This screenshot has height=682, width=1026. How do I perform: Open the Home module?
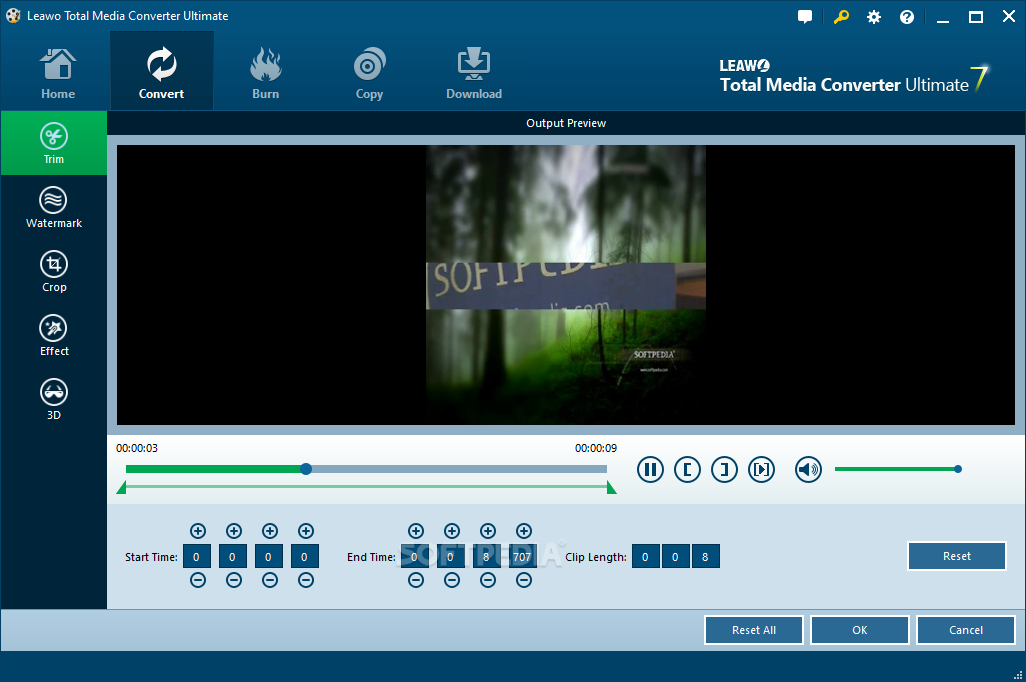pyautogui.click(x=58, y=73)
